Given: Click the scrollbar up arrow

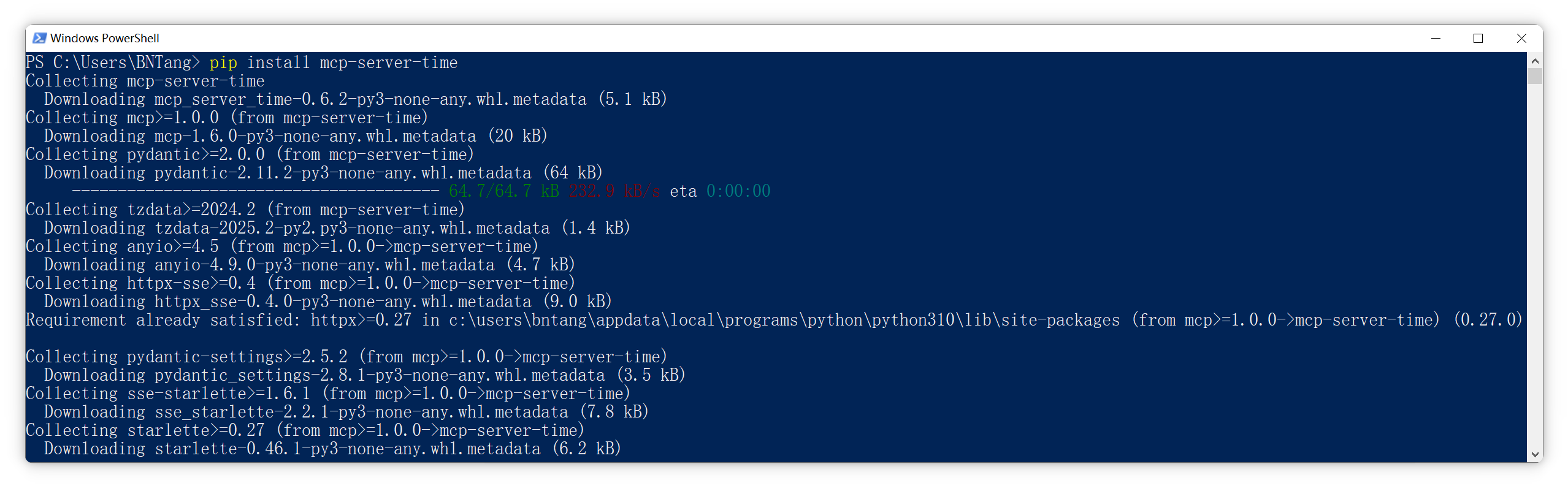Looking at the screenshot, I should coord(1535,61).
